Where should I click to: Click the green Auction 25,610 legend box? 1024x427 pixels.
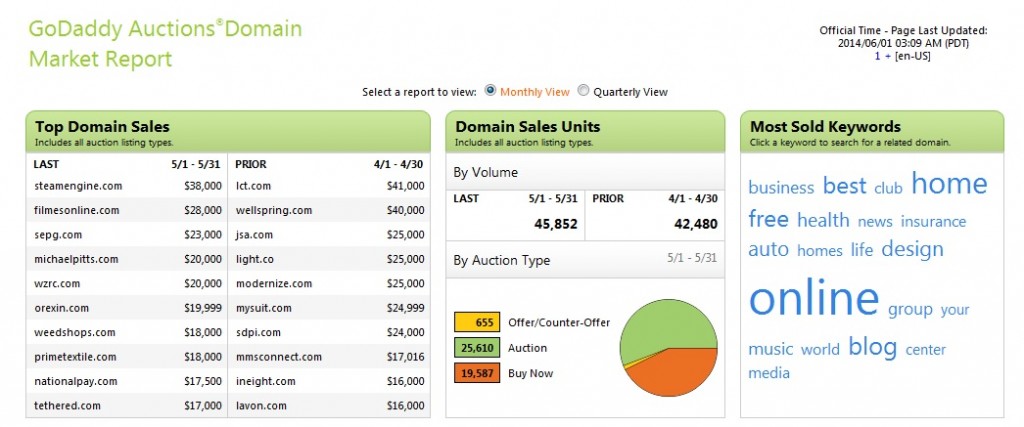click(476, 348)
